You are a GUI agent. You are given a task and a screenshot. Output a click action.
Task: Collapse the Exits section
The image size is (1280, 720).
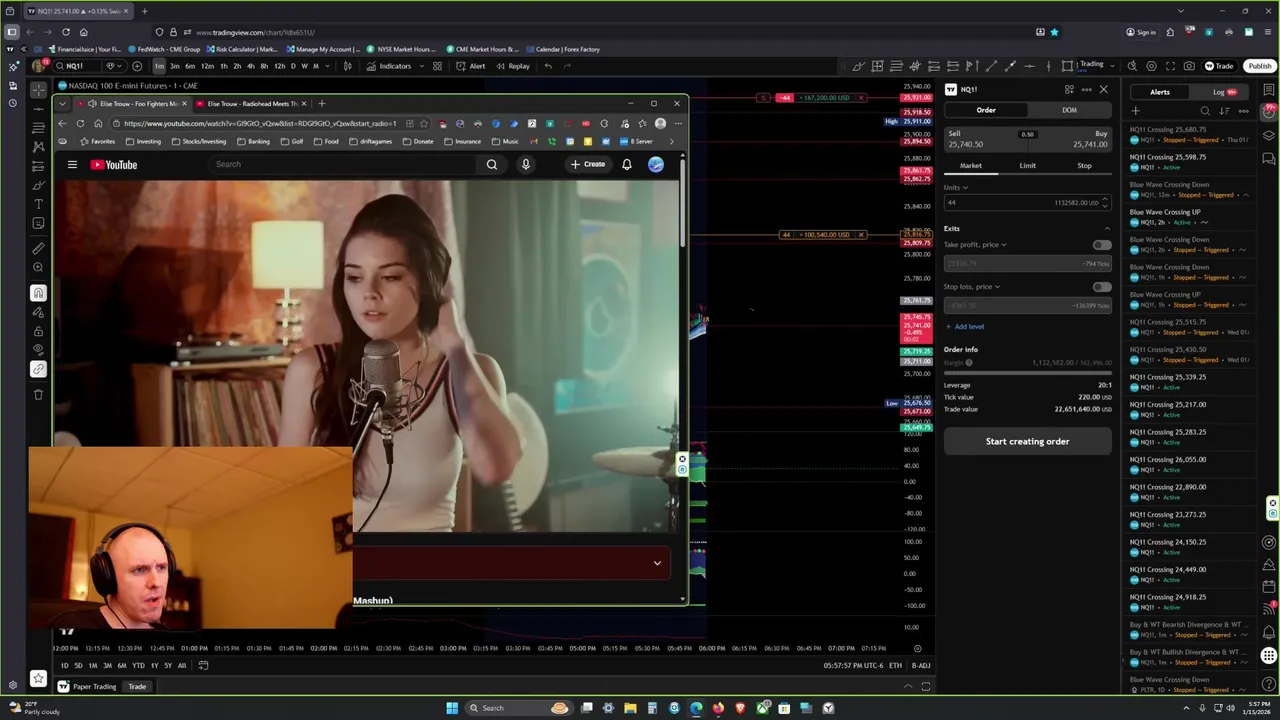(x=1106, y=229)
